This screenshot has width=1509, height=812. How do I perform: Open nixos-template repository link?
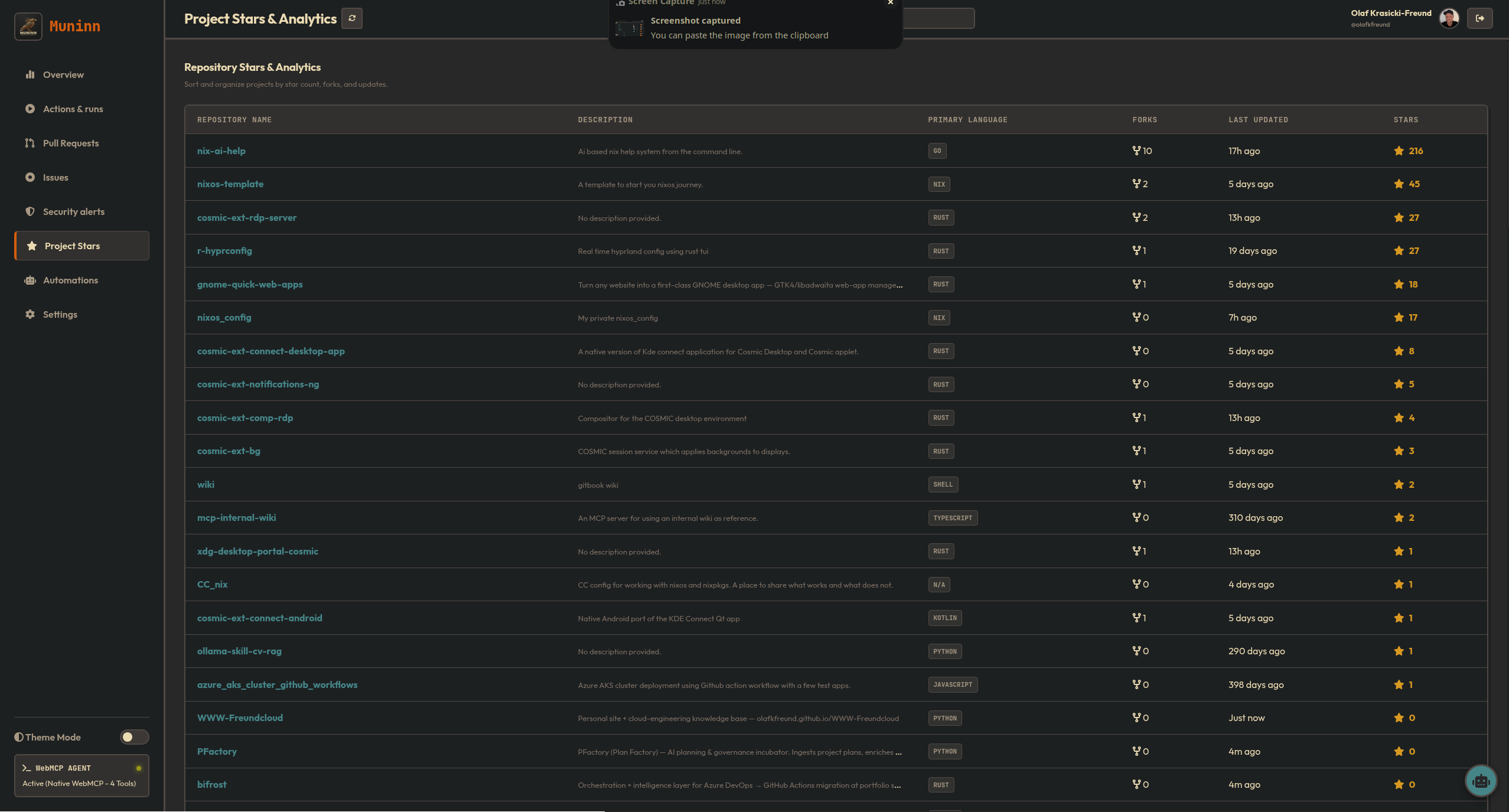230,184
